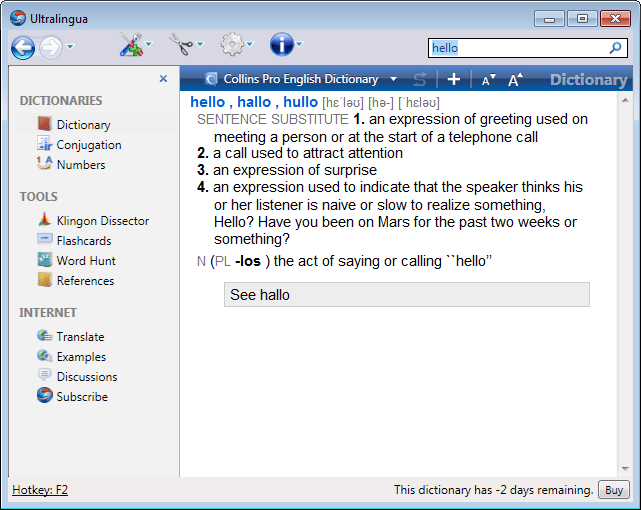Click the headword link hallo
641x510 pixels.
pyautogui.click(x=254, y=102)
